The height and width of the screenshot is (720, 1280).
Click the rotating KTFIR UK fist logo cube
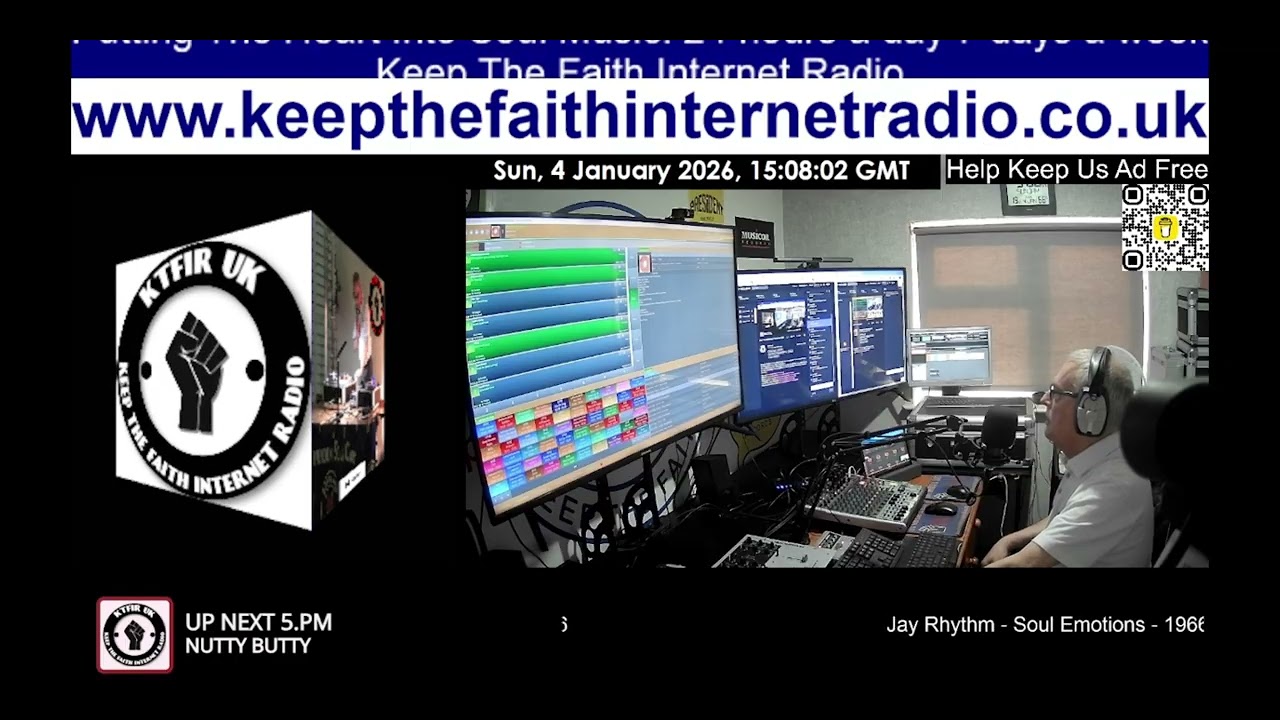click(x=250, y=370)
